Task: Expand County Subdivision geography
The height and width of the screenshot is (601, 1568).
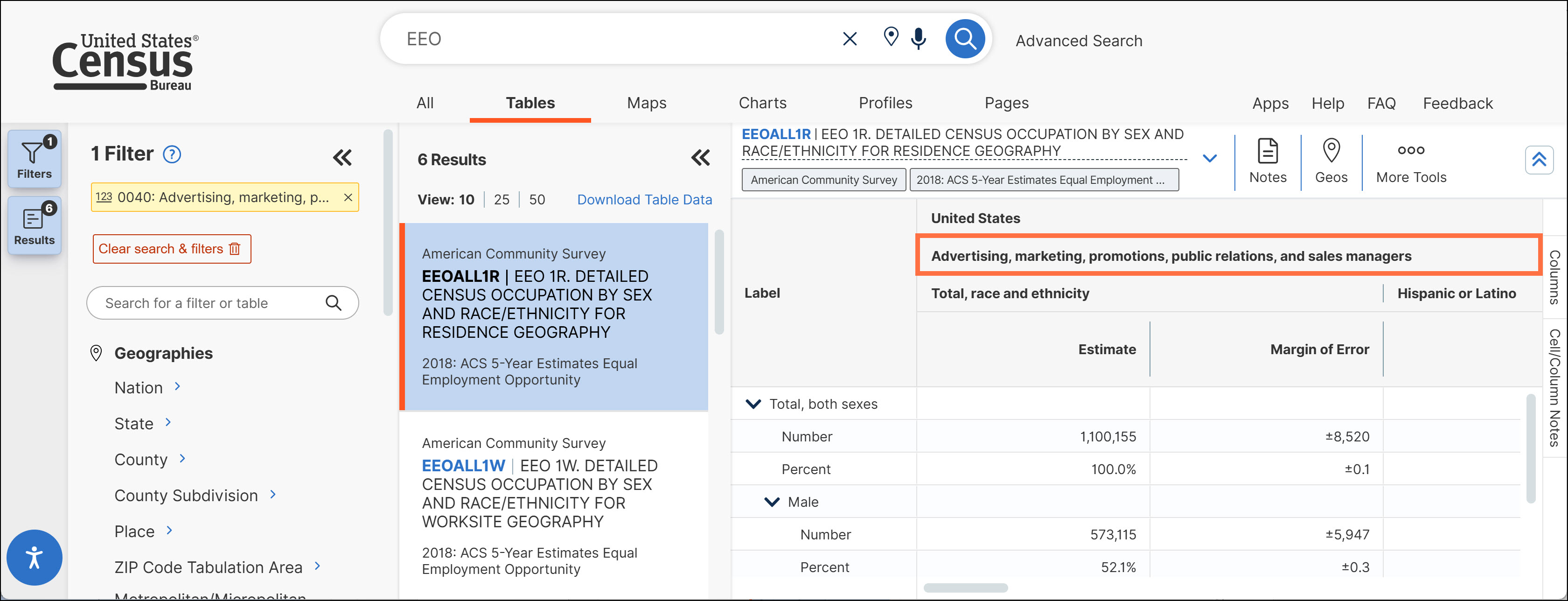Action: pyautogui.click(x=273, y=495)
